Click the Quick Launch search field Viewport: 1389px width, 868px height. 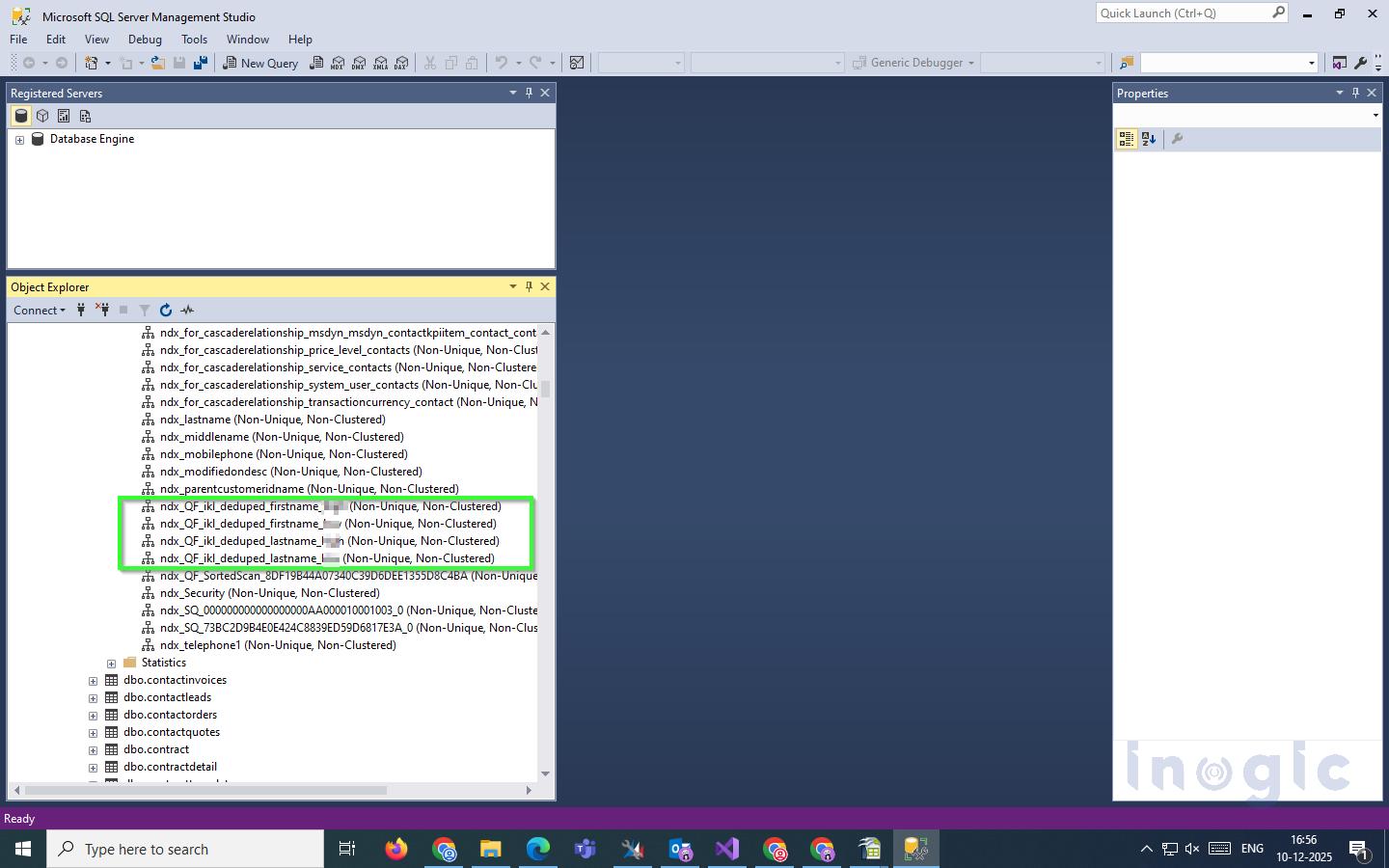pyautogui.click(x=1184, y=14)
